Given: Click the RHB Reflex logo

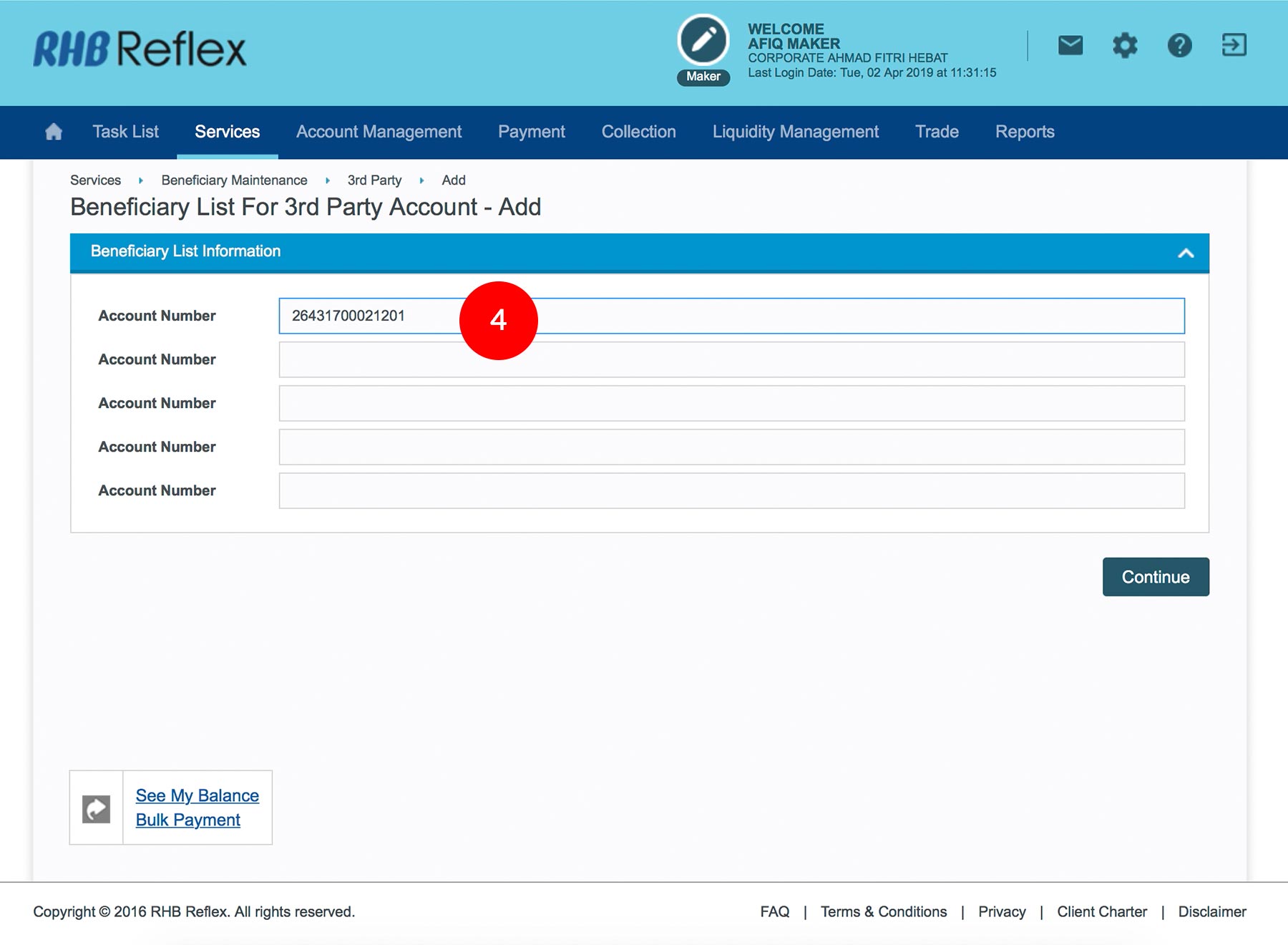Looking at the screenshot, I should point(140,49).
